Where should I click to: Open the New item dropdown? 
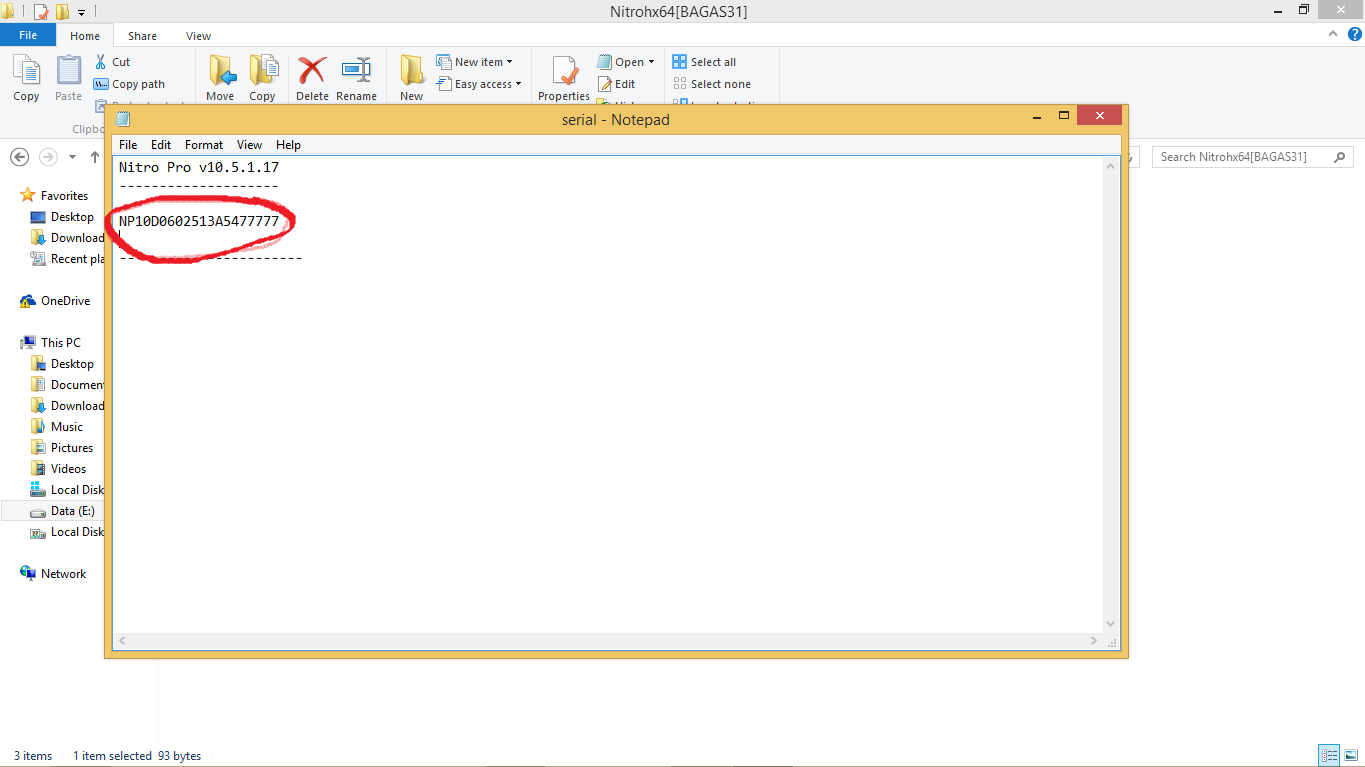click(475, 62)
